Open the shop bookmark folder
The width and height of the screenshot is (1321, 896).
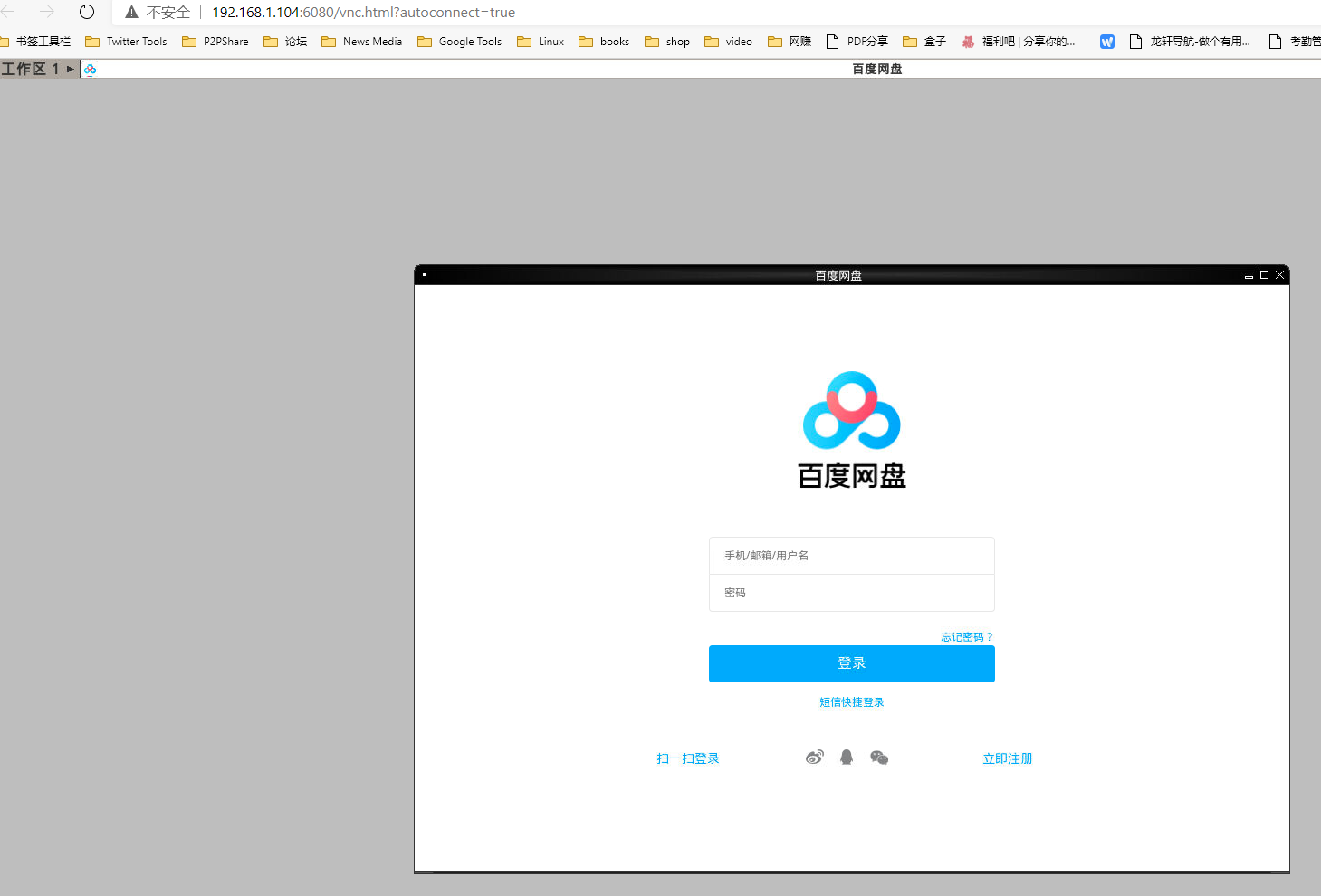click(667, 42)
